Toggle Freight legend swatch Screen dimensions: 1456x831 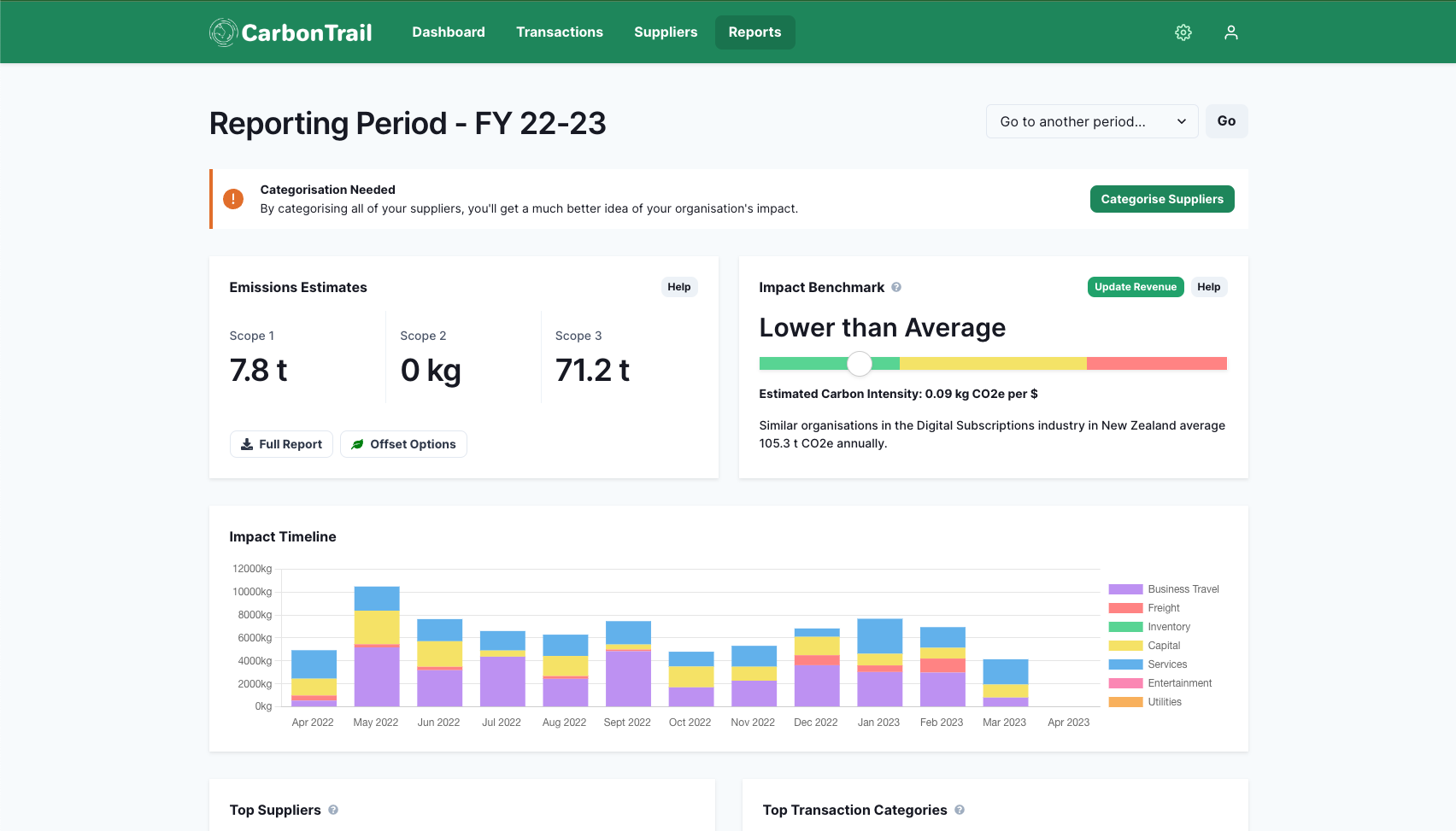click(1125, 608)
